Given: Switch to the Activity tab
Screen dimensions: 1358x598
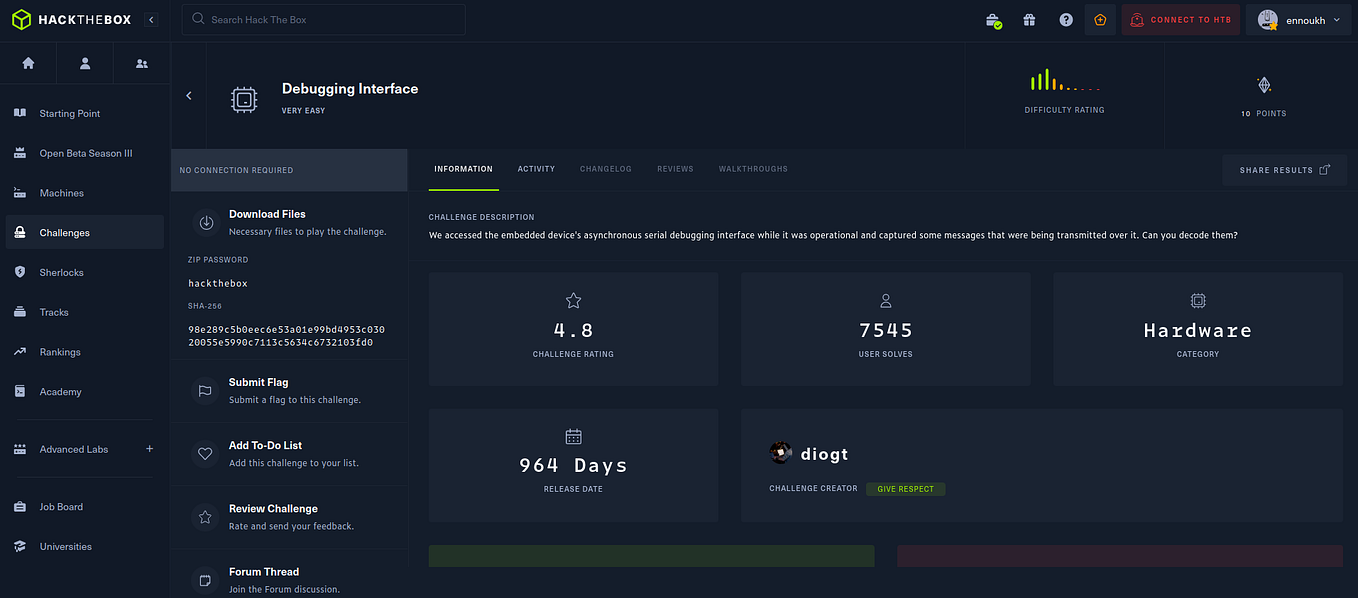Looking at the screenshot, I should (536, 169).
